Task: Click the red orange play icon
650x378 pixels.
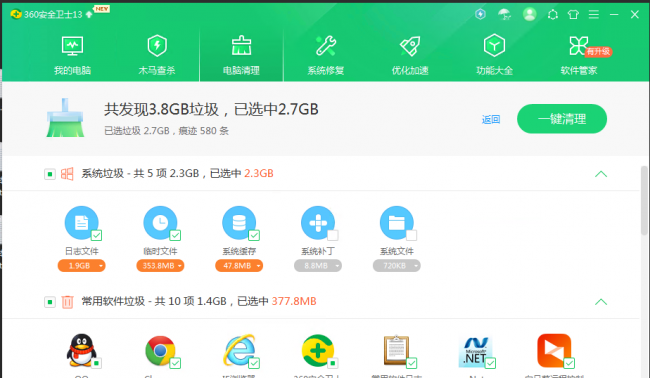Action: pos(554,351)
